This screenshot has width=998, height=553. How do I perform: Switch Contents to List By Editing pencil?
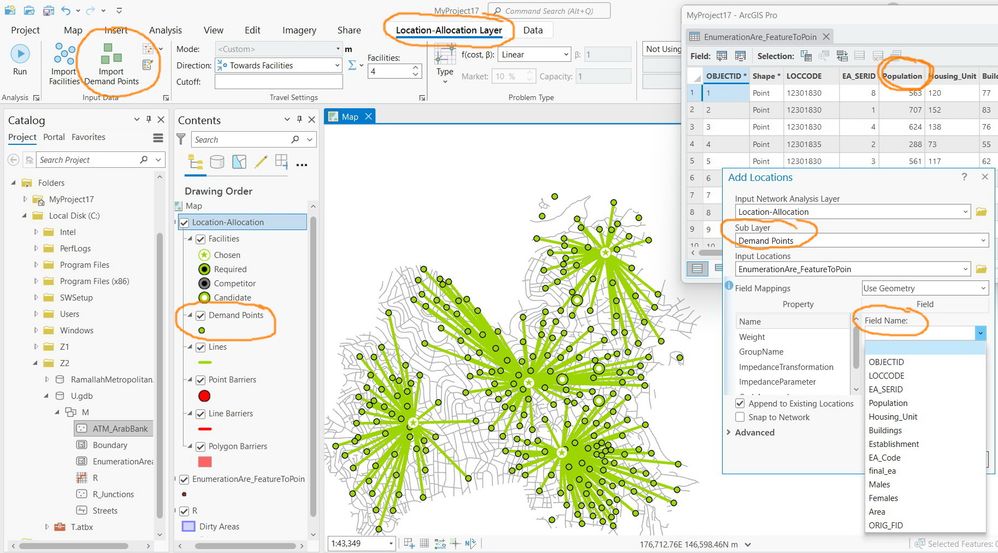(x=260, y=162)
